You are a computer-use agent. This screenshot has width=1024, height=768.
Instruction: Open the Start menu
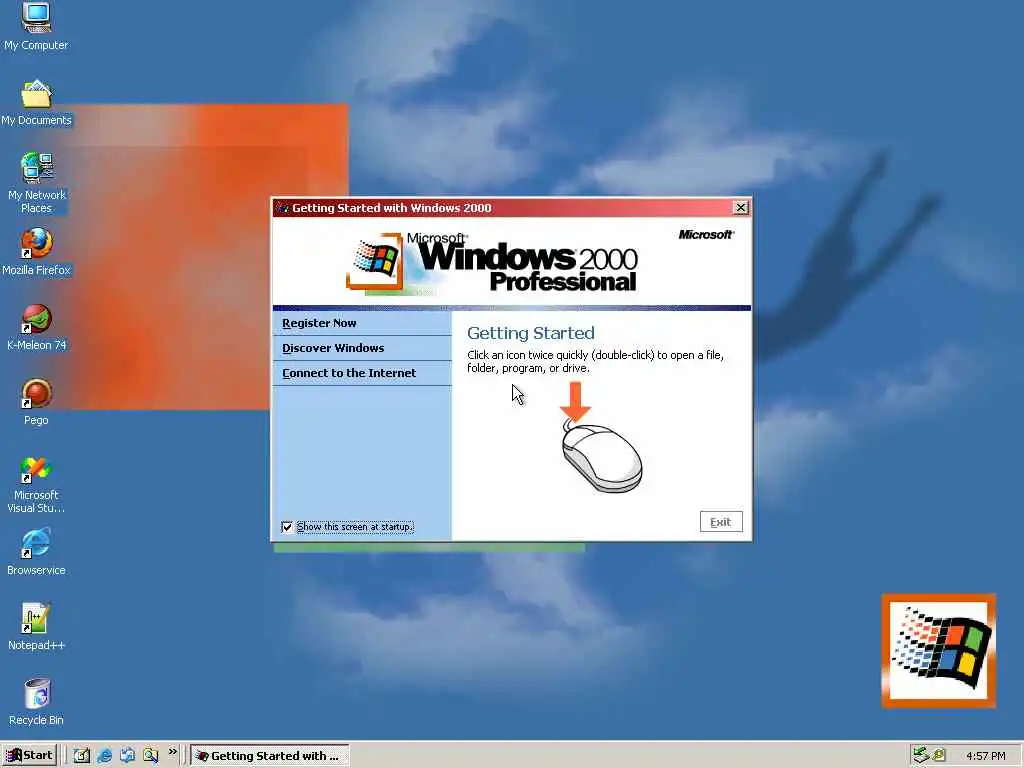[x=29, y=756]
